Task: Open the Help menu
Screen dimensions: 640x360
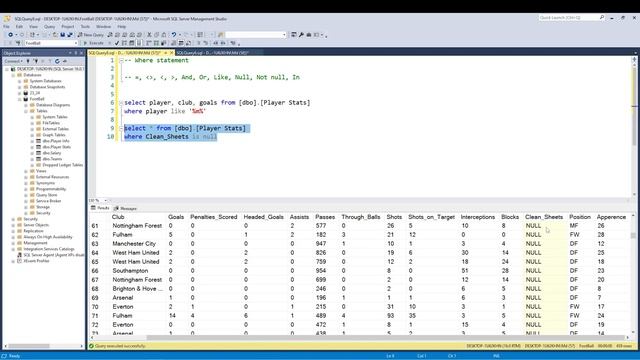Action: (x=122, y=27)
